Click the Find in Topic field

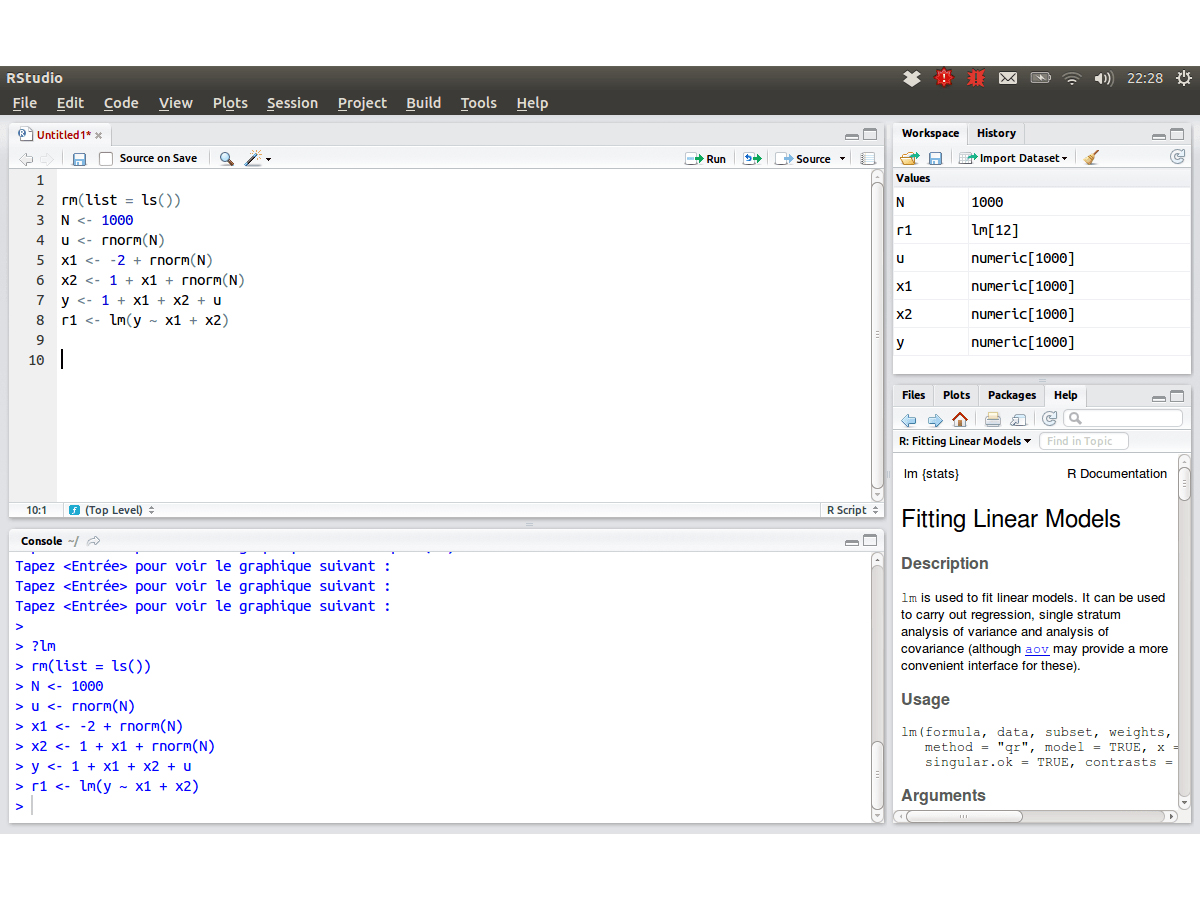(1083, 441)
